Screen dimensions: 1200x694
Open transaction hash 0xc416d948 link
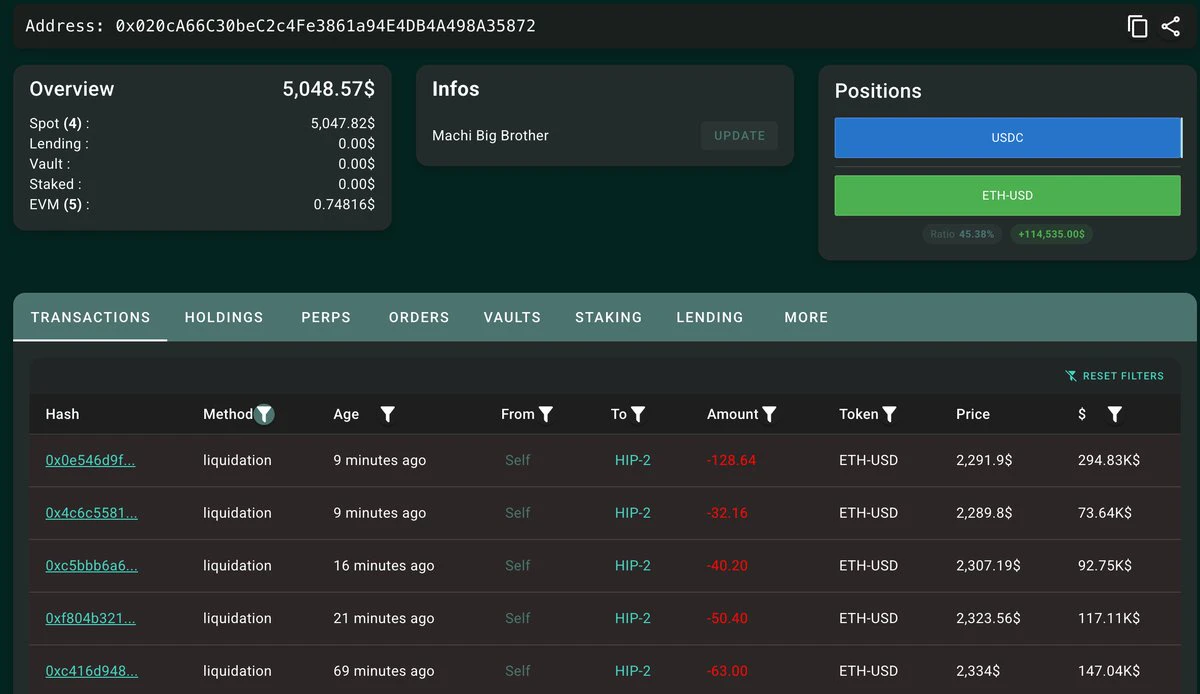pyautogui.click(x=91, y=671)
